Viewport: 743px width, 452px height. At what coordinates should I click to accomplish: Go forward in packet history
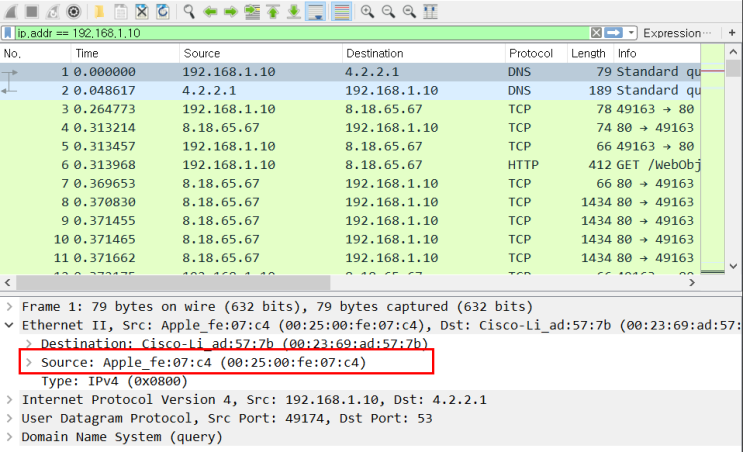[x=231, y=11]
